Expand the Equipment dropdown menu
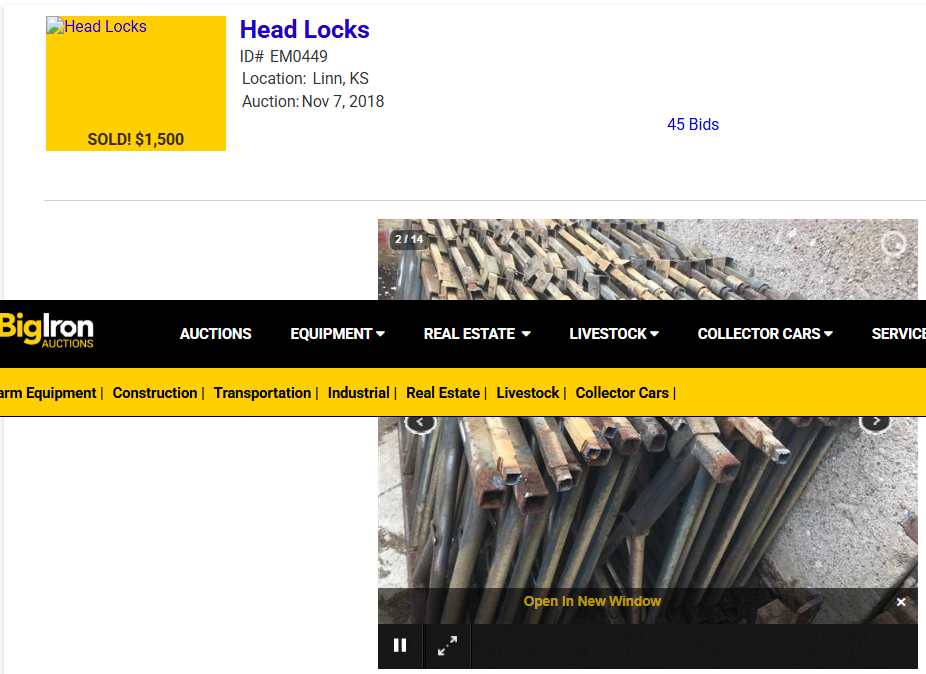This screenshot has width=926, height=674. click(337, 334)
